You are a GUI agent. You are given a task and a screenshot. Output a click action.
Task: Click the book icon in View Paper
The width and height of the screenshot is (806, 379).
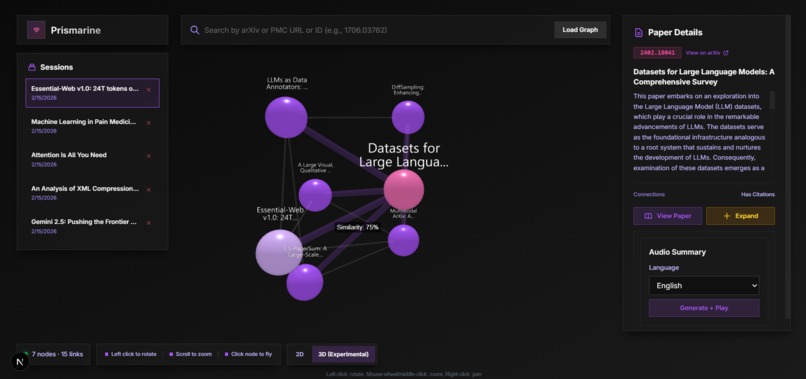point(648,216)
